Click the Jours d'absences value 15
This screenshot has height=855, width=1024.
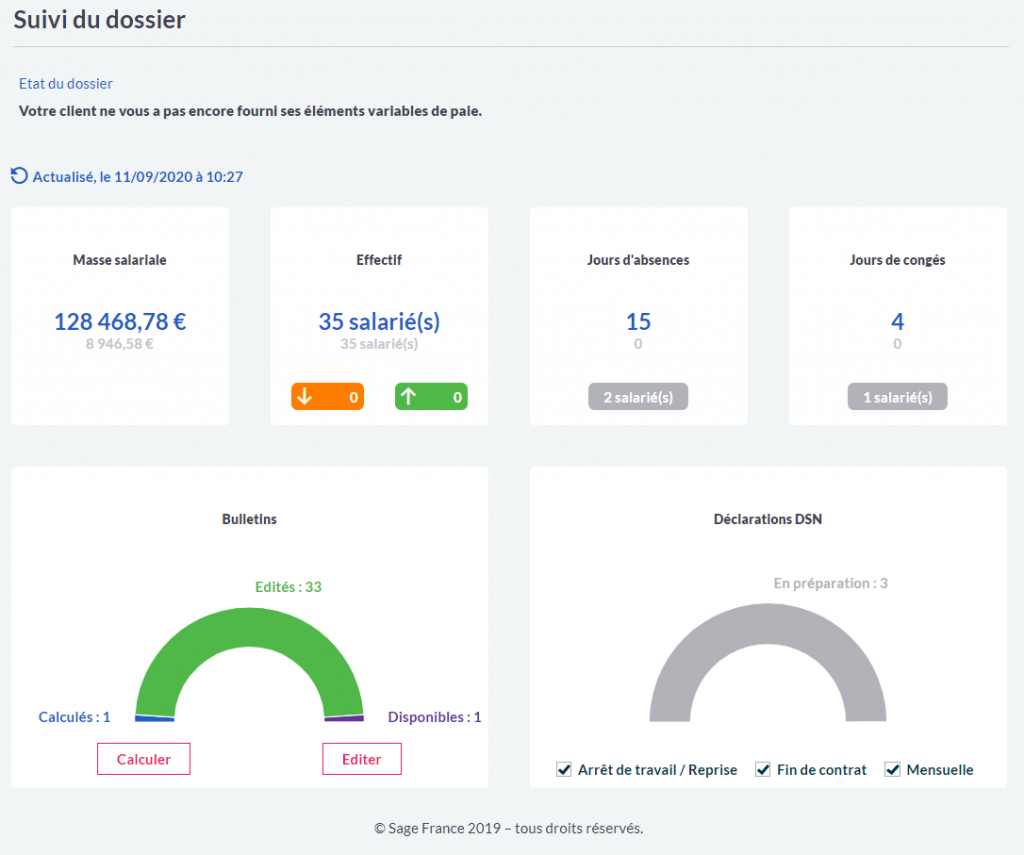click(638, 321)
